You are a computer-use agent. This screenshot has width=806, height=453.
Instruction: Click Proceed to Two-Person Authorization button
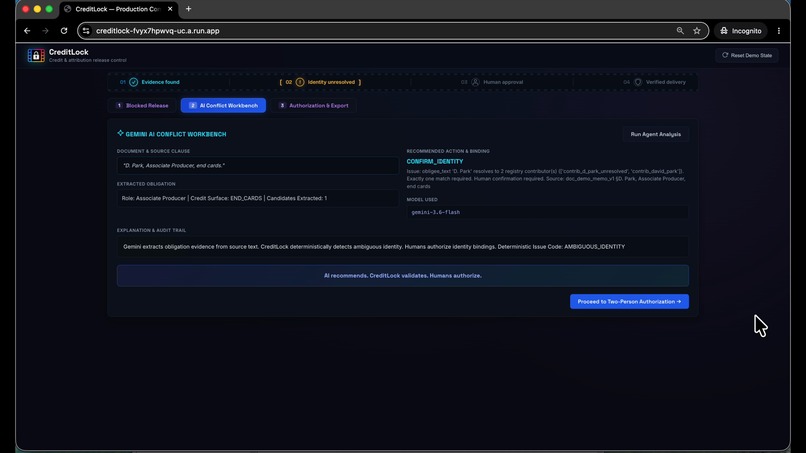point(629,301)
